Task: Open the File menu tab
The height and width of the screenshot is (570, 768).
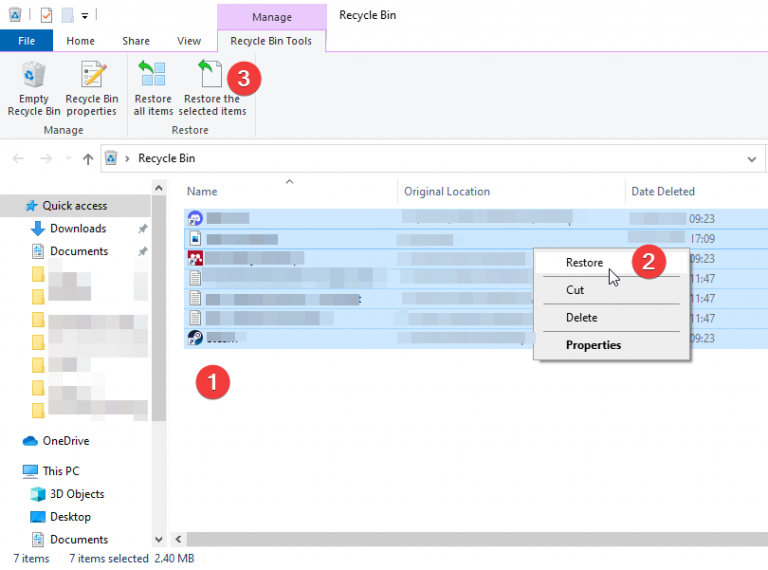Action: click(26, 41)
